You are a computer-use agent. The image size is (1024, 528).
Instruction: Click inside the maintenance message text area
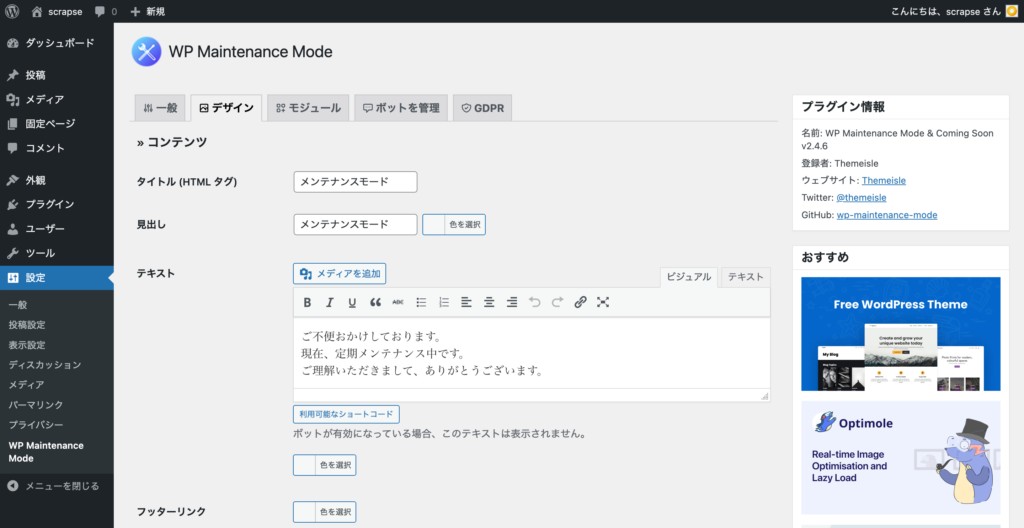point(532,353)
